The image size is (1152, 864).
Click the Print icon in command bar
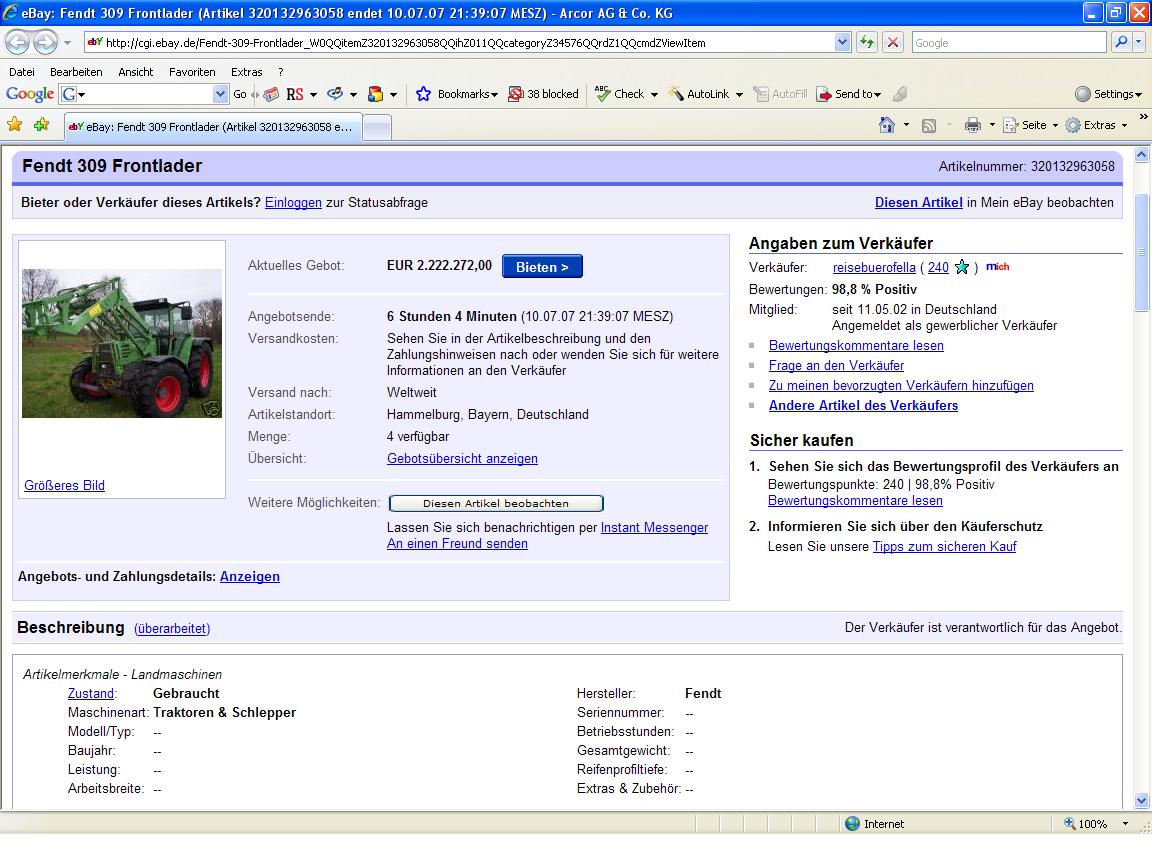(972, 125)
